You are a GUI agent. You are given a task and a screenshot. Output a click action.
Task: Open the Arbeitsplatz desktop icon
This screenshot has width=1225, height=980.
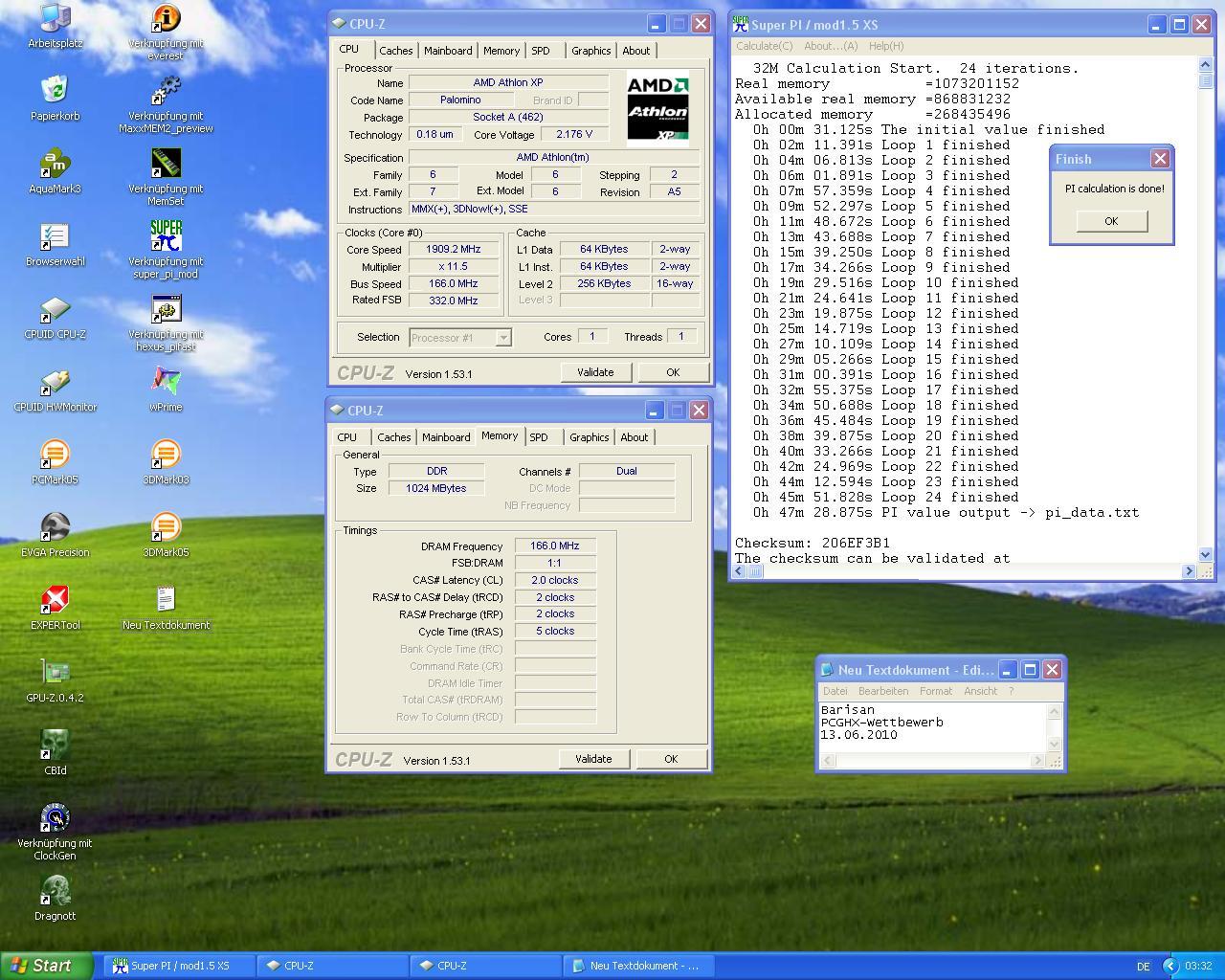click(56, 26)
